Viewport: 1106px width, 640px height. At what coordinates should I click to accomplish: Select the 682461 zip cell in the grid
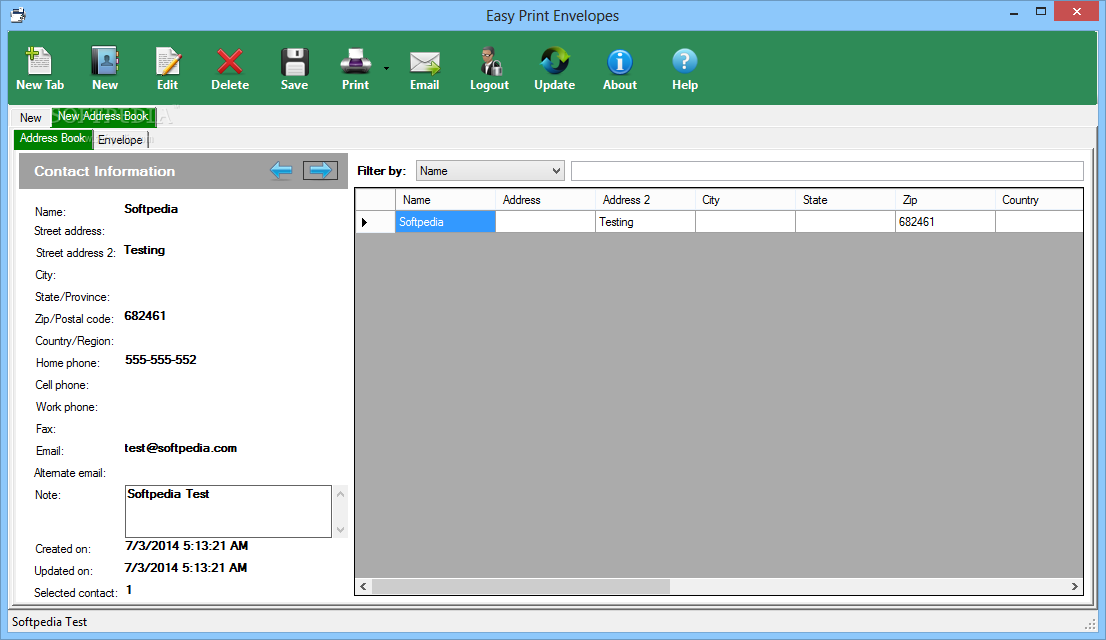coord(946,222)
